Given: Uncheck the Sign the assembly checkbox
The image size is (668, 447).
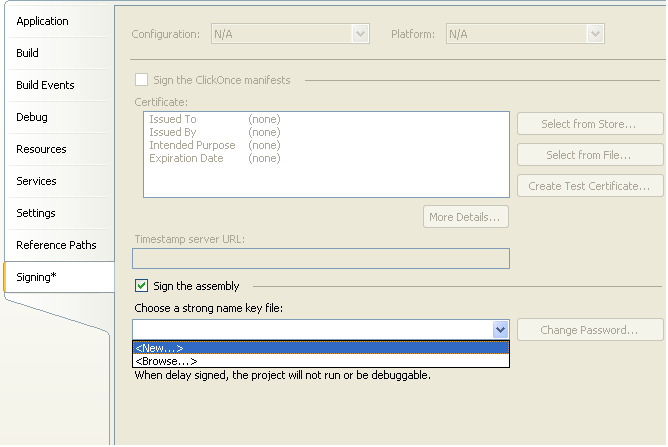Looking at the screenshot, I should (142, 286).
